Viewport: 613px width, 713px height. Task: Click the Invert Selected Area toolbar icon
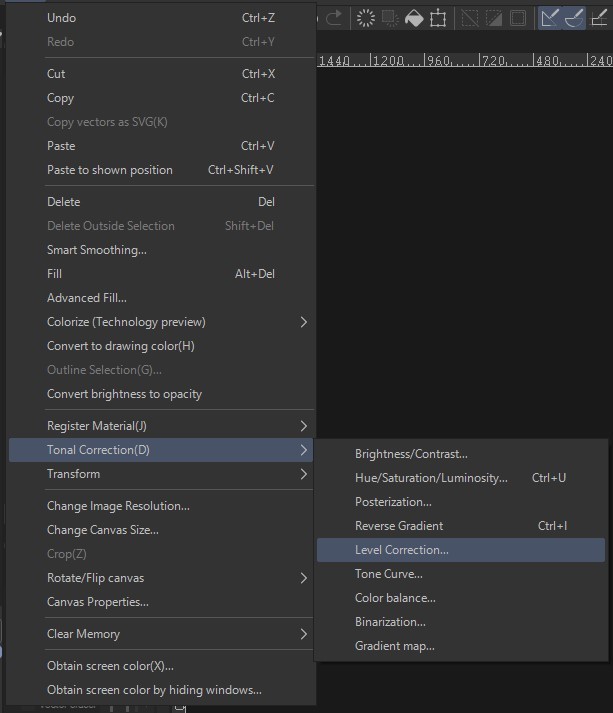(494, 19)
